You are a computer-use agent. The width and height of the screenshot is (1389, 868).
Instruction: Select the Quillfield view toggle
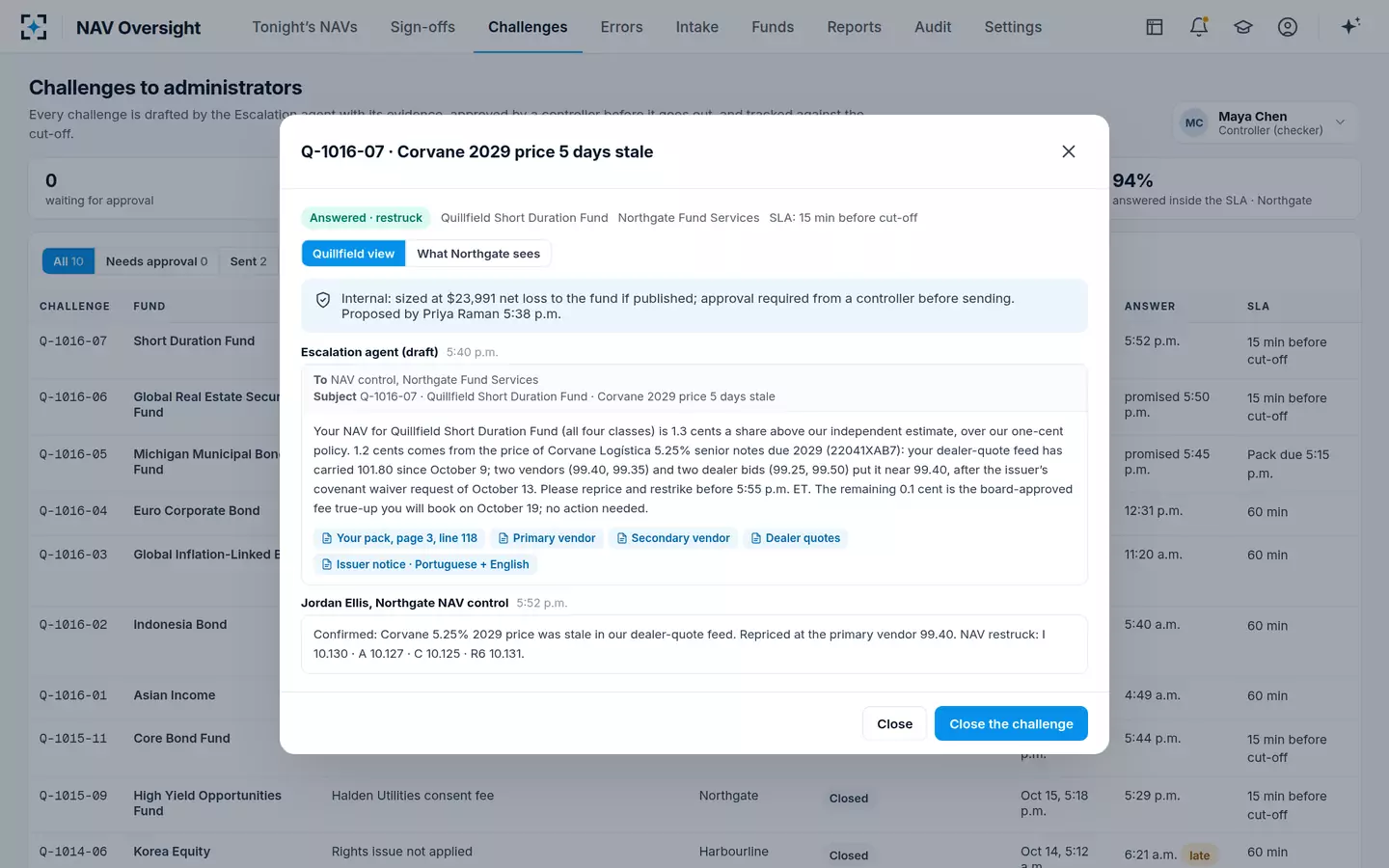pyautogui.click(x=353, y=254)
